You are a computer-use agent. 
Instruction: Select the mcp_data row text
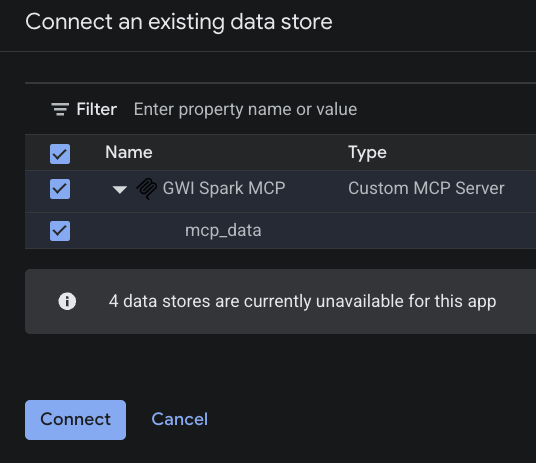pyautogui.click(x=223, y=230)
